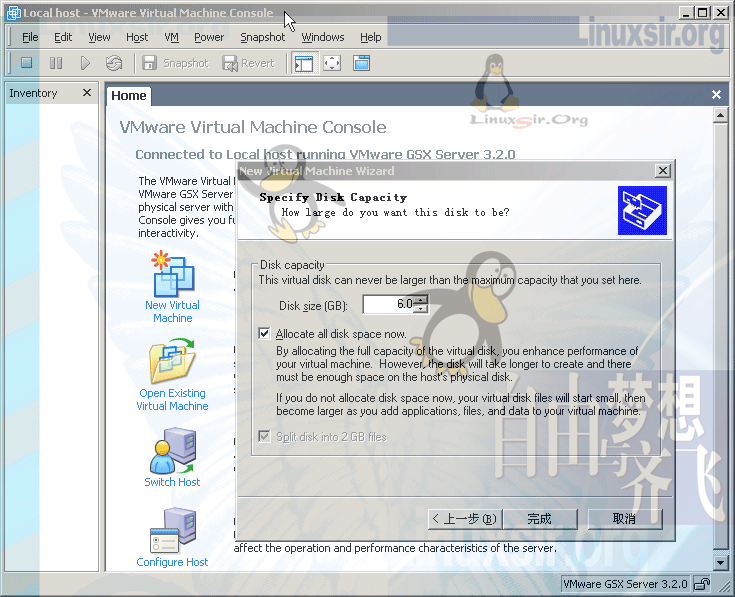
Task: Click the Suspend toolbar icon
Action: point(56,62)
